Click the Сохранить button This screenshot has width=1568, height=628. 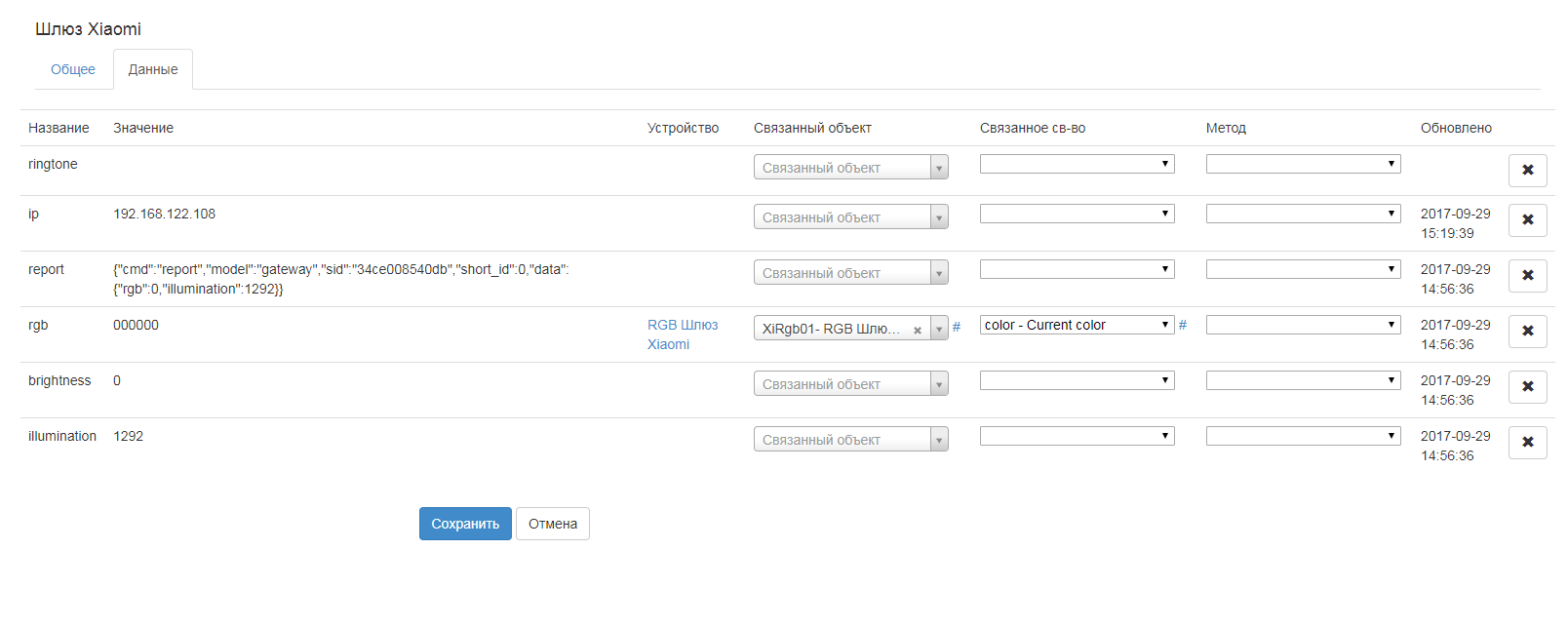coord(465,524)
